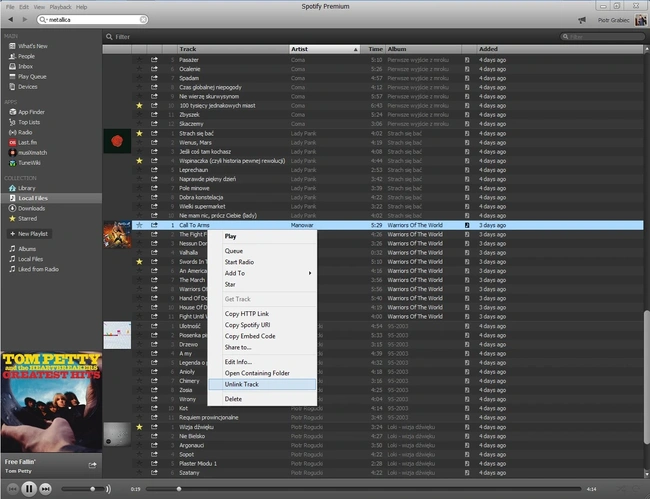This screenshot has height=499, width=650.
Task: Open Albums playlist
Action: coord(22,249)
